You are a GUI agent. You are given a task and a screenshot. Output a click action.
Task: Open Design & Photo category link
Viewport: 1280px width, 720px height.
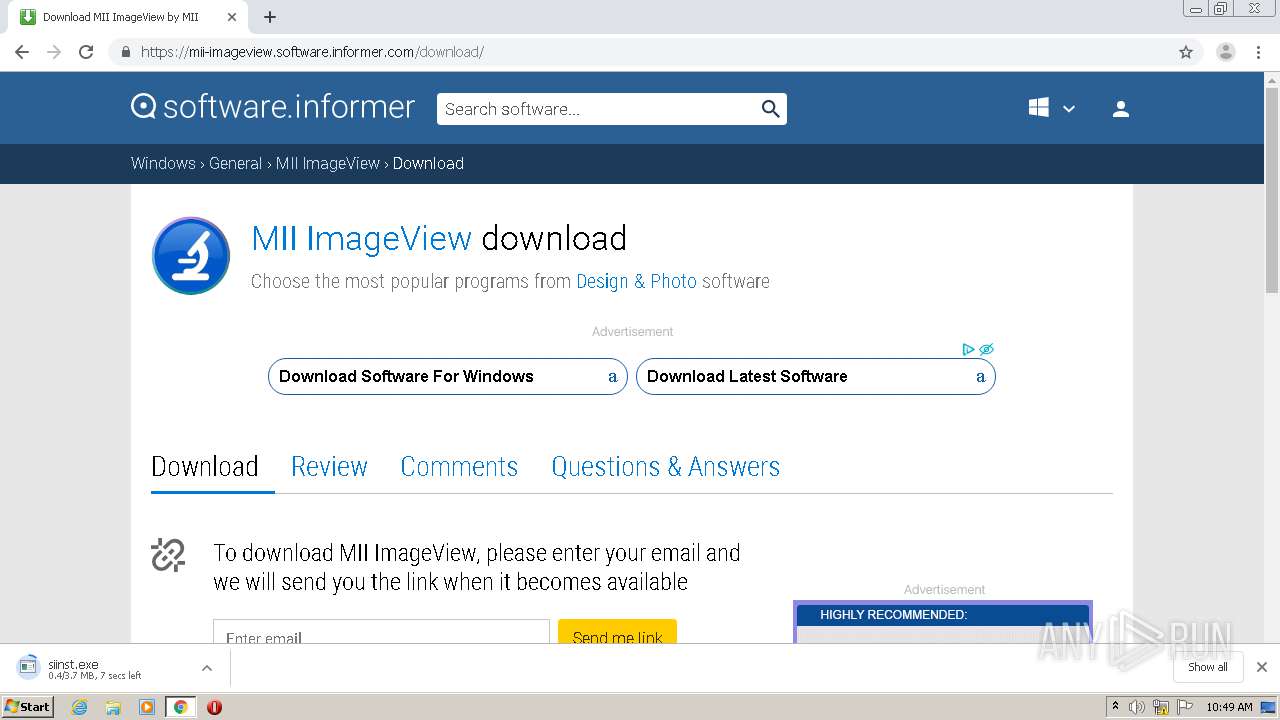point(636,281)
